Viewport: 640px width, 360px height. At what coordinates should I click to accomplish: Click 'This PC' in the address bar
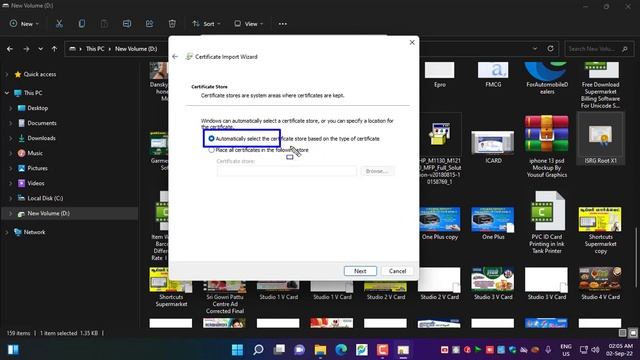pos(95,49)
